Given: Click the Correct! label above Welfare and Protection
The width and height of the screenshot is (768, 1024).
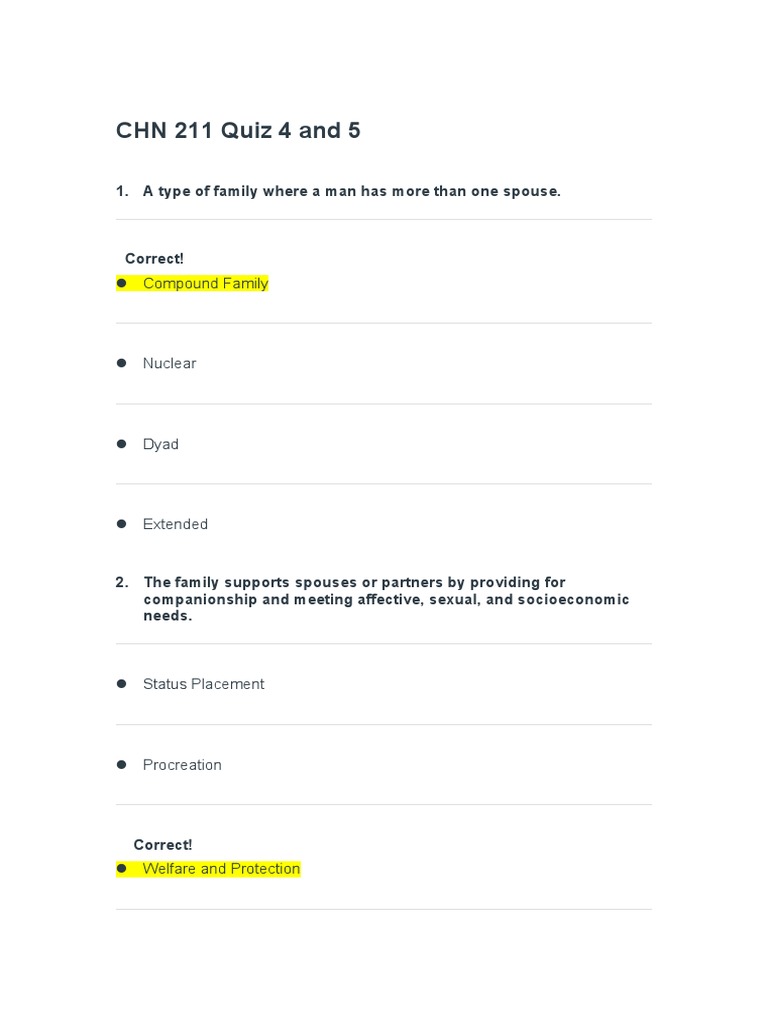Looking at the screenshot, I should click(163, 845).
